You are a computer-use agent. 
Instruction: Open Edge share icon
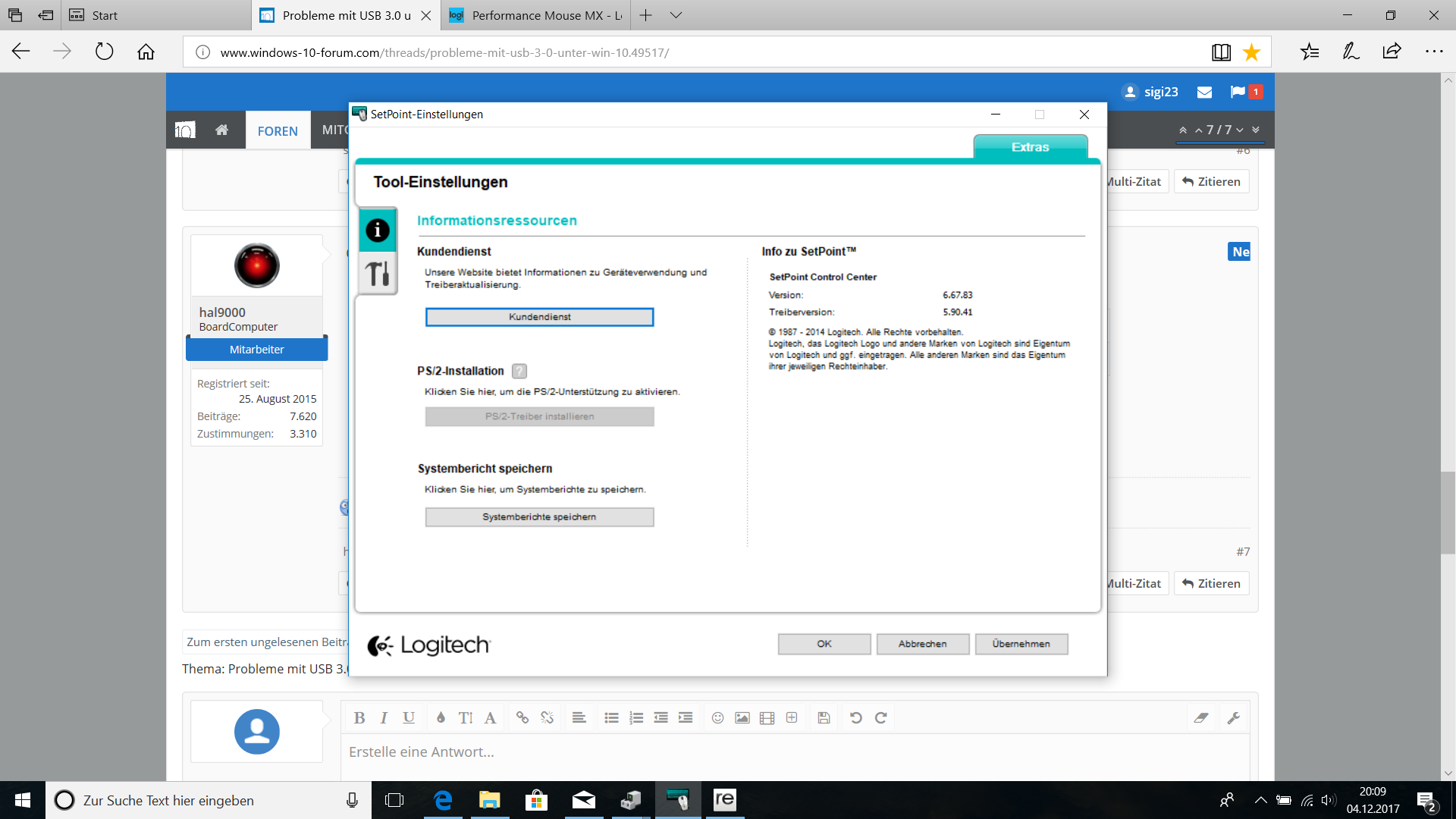[1392, 52]
